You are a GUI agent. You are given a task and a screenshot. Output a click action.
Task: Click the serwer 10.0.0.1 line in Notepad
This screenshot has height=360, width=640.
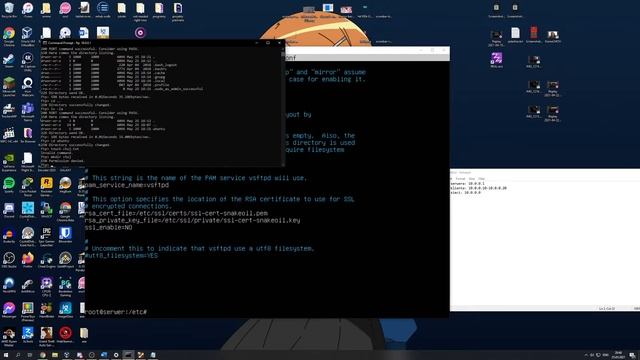click(467, 184)
